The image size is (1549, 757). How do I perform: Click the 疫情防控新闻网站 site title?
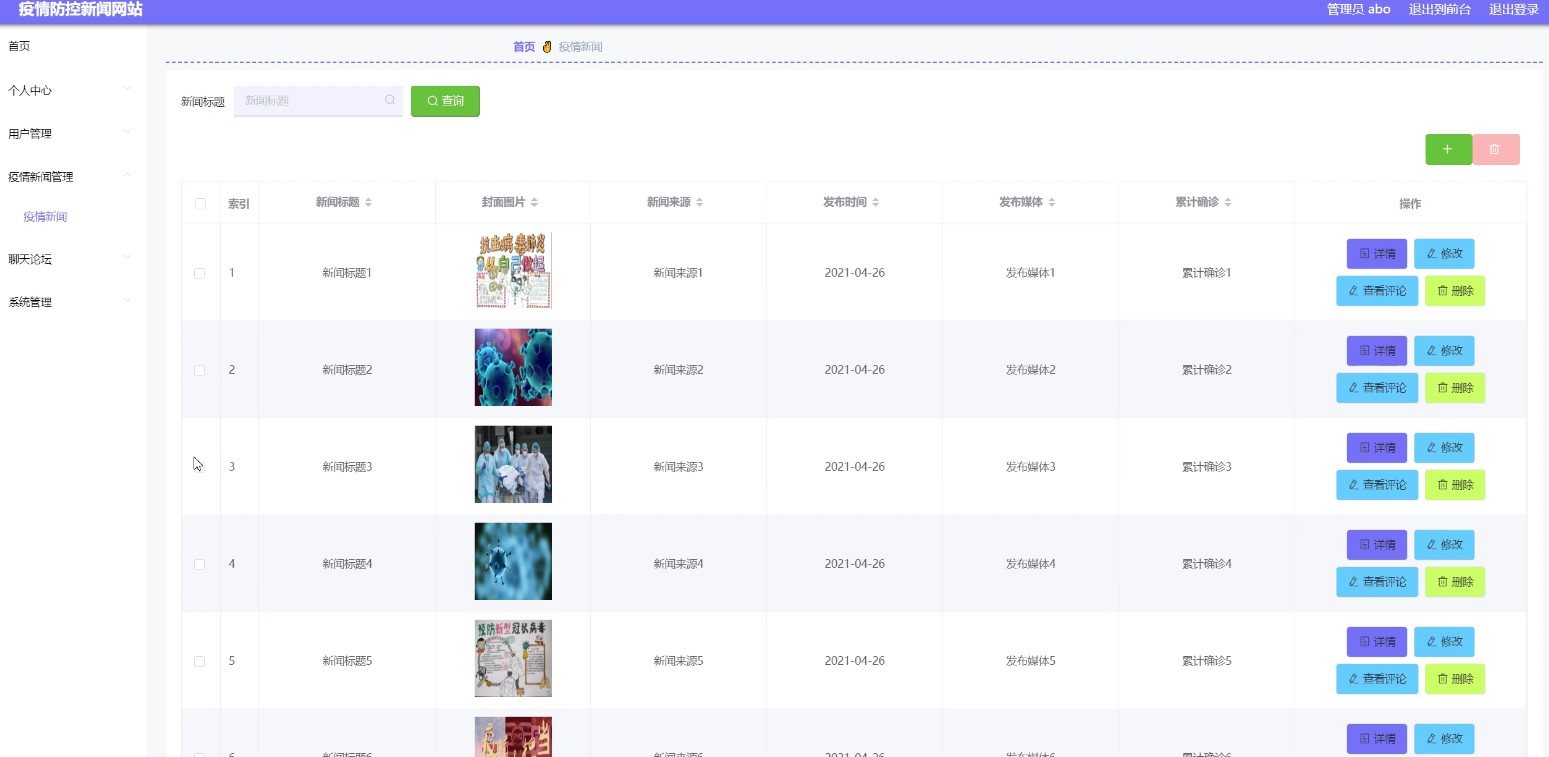point(80,10)
